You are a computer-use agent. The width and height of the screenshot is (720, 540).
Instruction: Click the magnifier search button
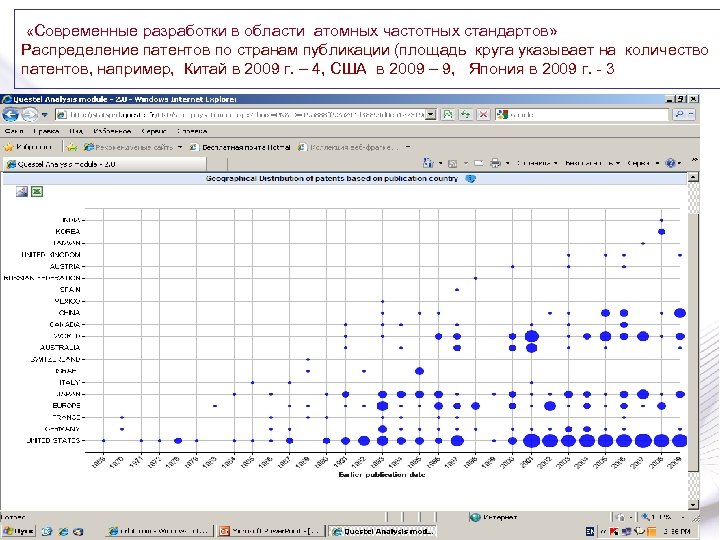tap(679, 114)
